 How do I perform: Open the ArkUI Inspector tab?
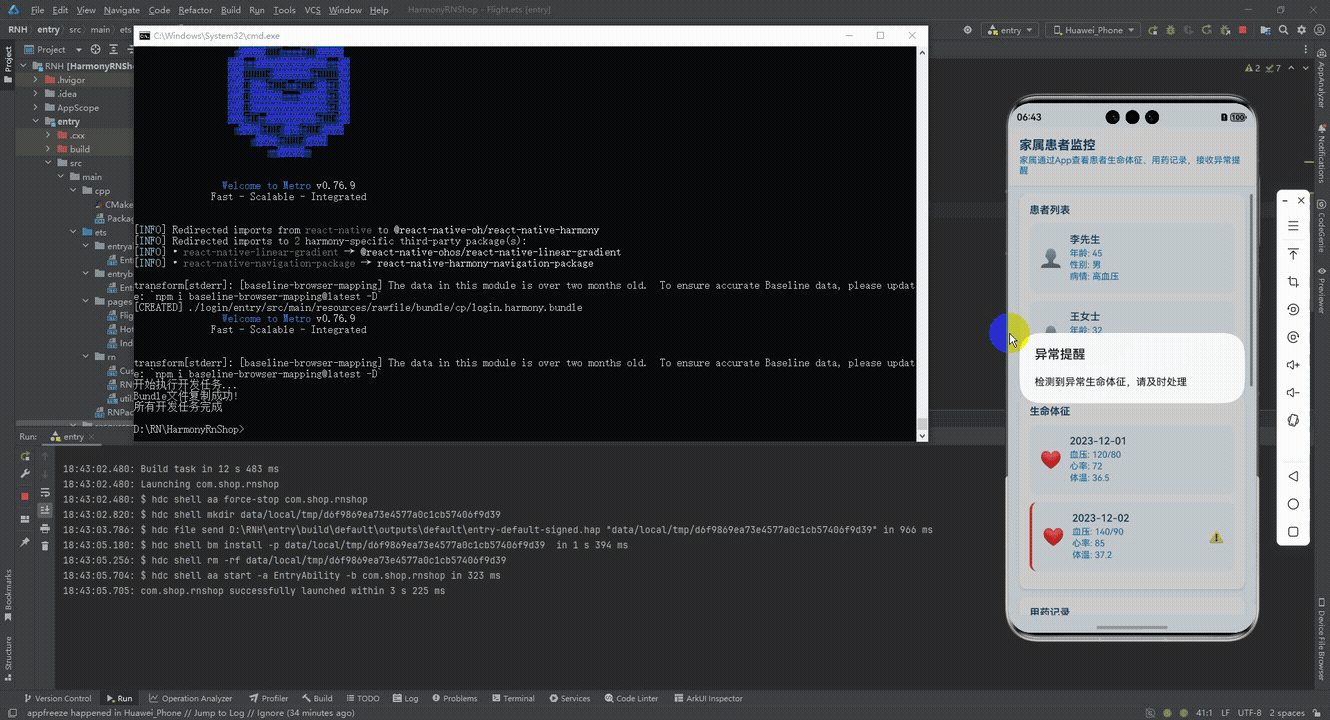(707, 699)
